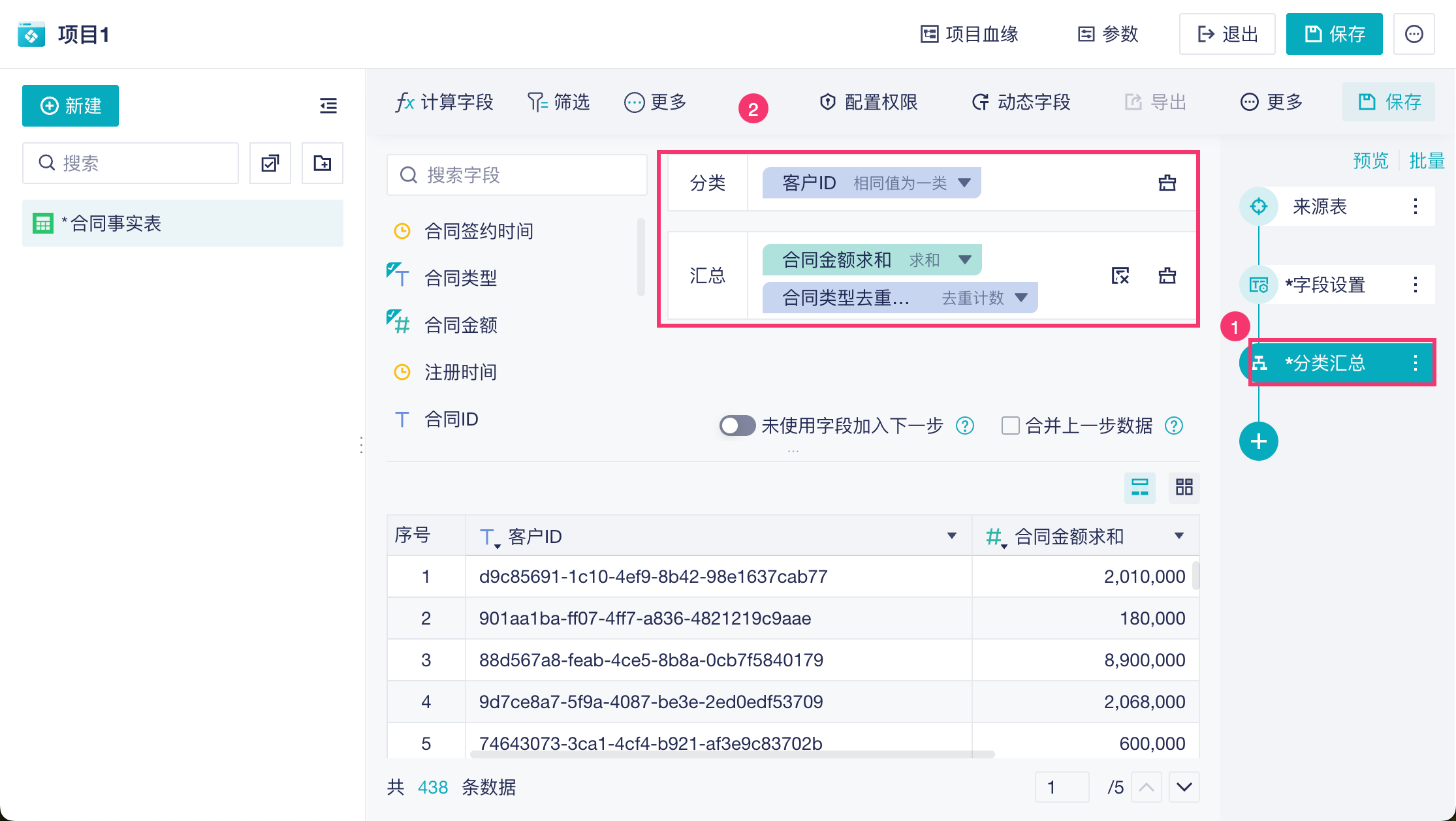
Task: Toggle 未使用字段加入下一步 switch
Action: pyautogui.click(x=737, y=426)
